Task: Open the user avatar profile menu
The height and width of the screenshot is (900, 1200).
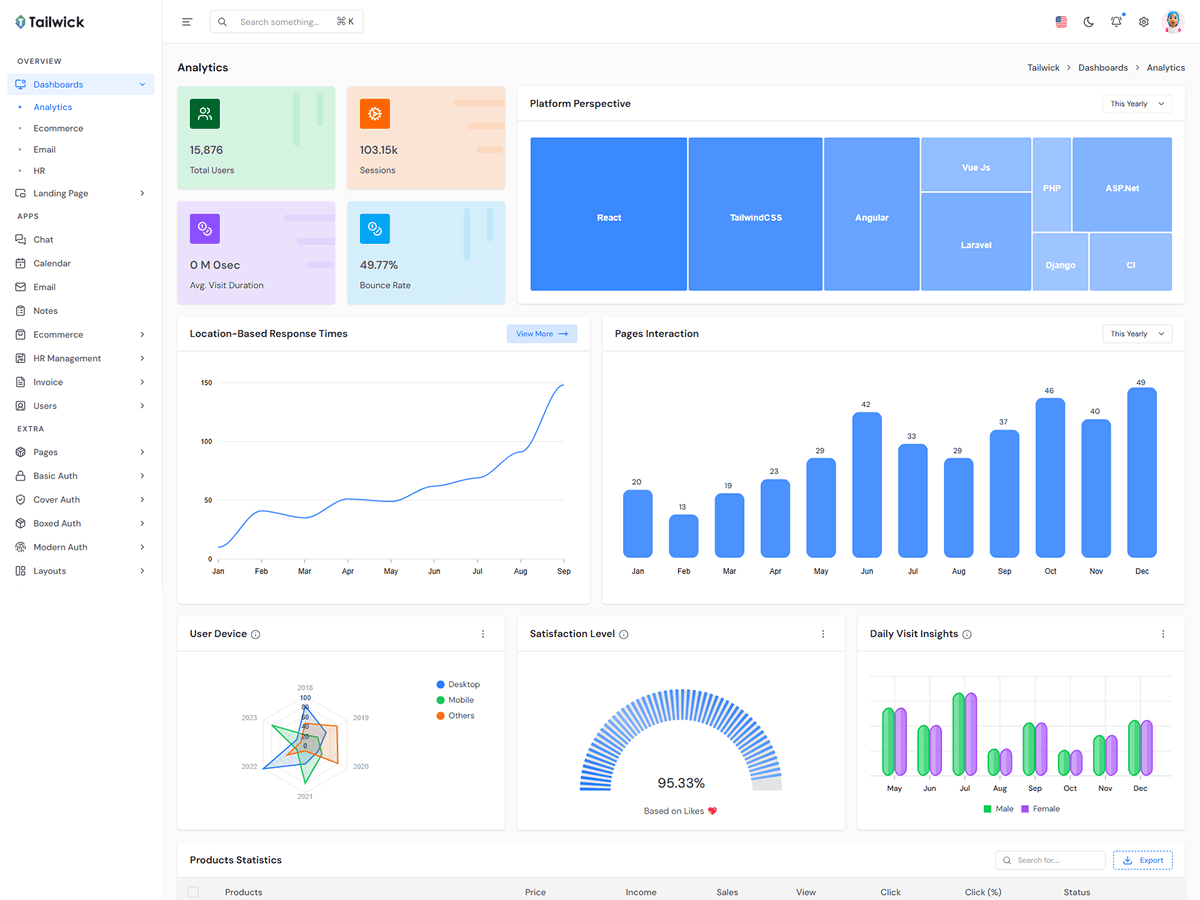Action: (x=1173, y=22)
